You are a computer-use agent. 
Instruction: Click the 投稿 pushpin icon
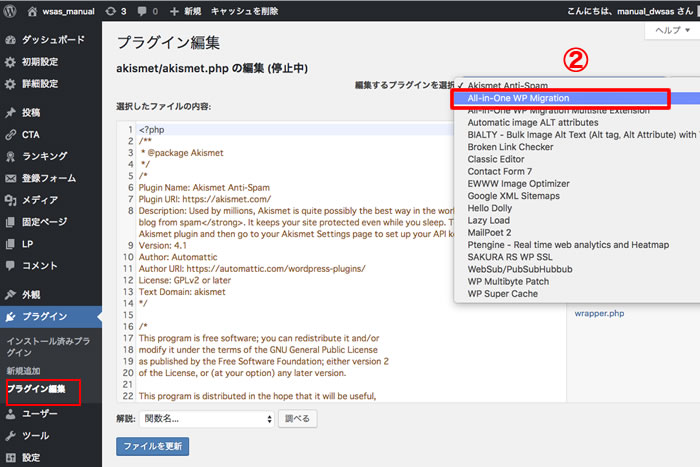pyautogui.click(x=10, y=113)
